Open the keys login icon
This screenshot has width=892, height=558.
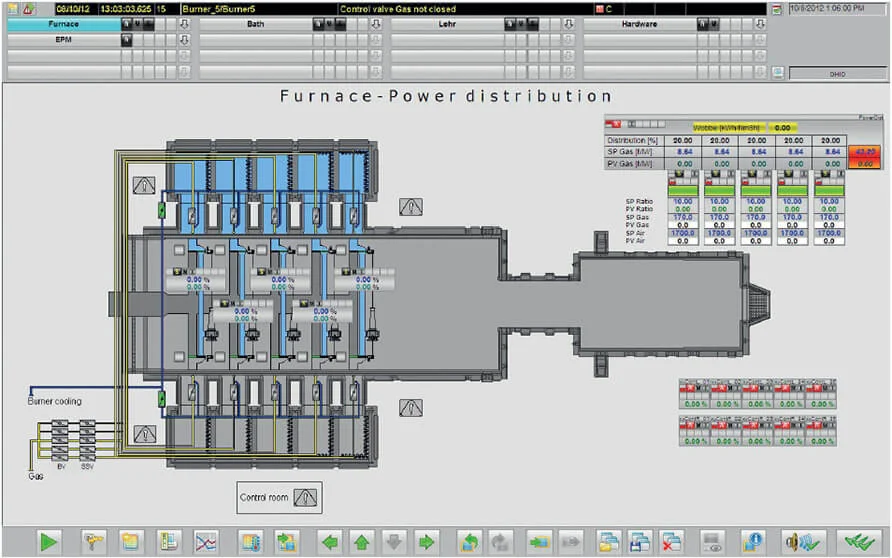[x=93, y=542]
